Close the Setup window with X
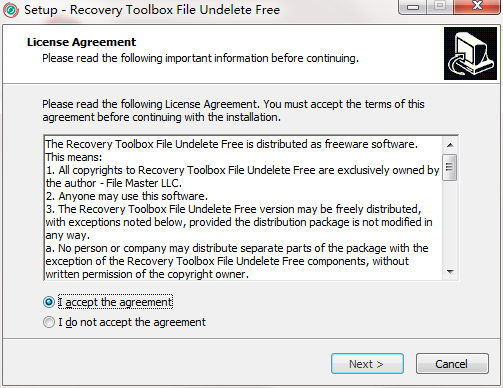503x388 pixels. click(477, 6)
